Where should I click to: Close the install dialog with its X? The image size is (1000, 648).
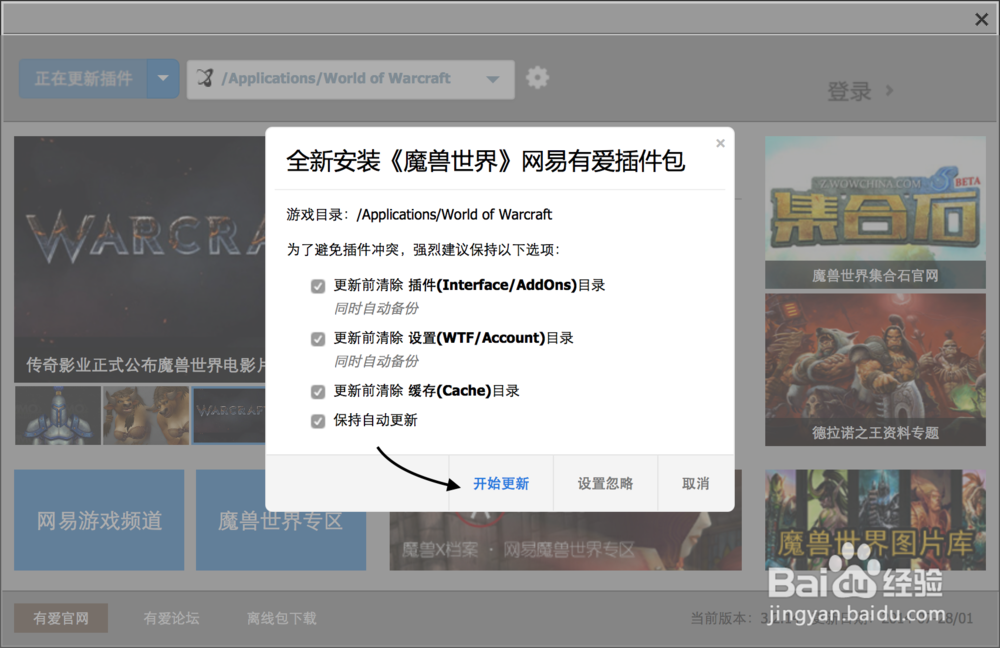pos(721,144)
